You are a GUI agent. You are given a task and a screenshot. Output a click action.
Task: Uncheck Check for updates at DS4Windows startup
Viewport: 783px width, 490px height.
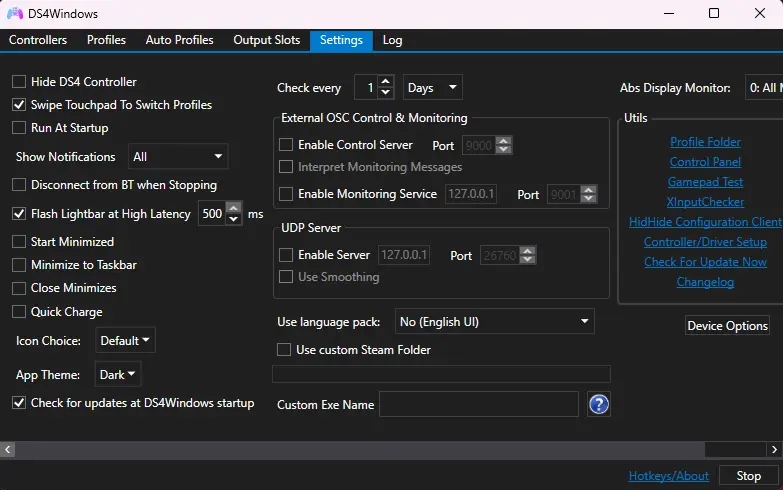point(19,402)
